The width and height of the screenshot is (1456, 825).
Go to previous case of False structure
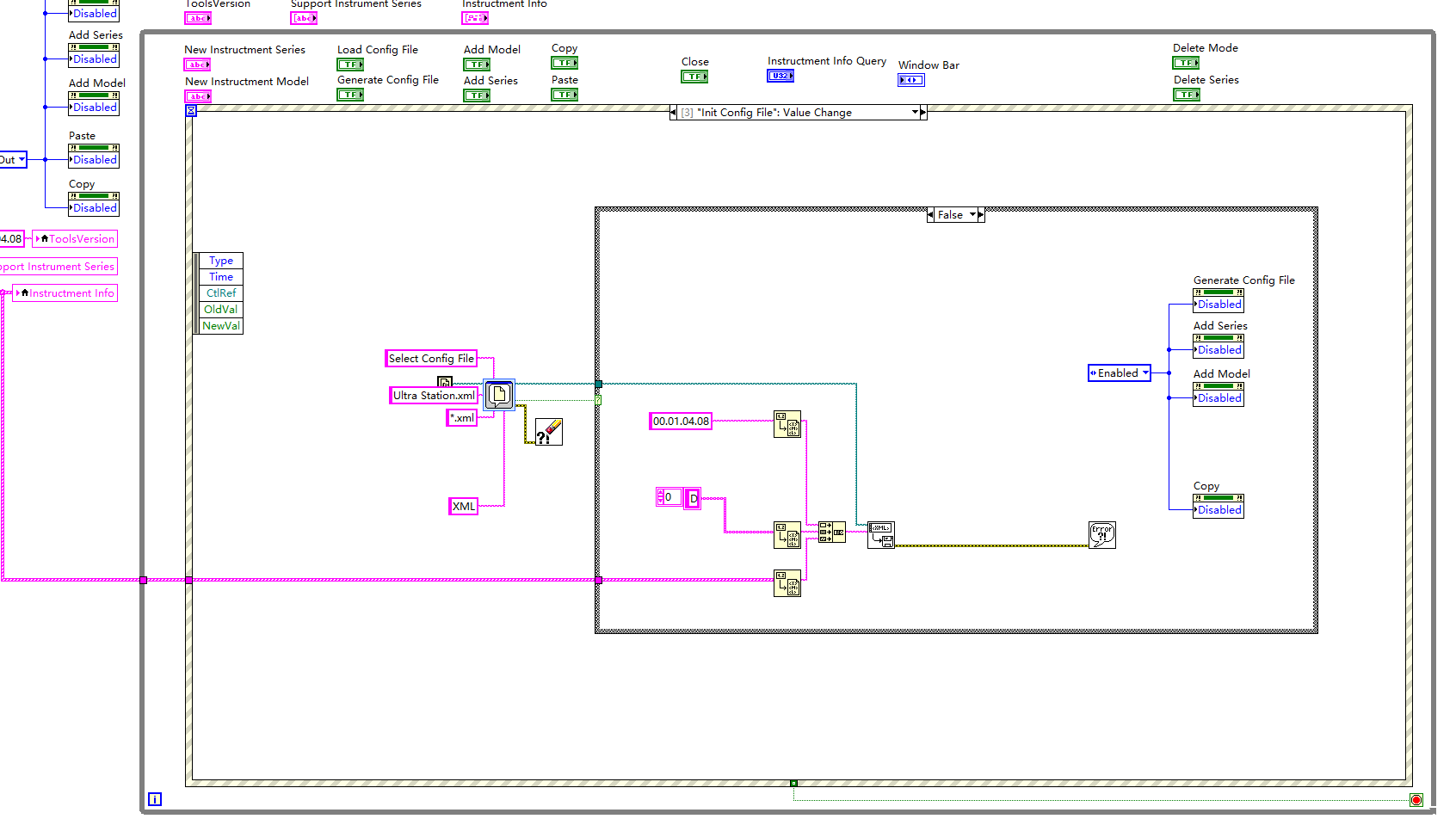click(930, 215)
